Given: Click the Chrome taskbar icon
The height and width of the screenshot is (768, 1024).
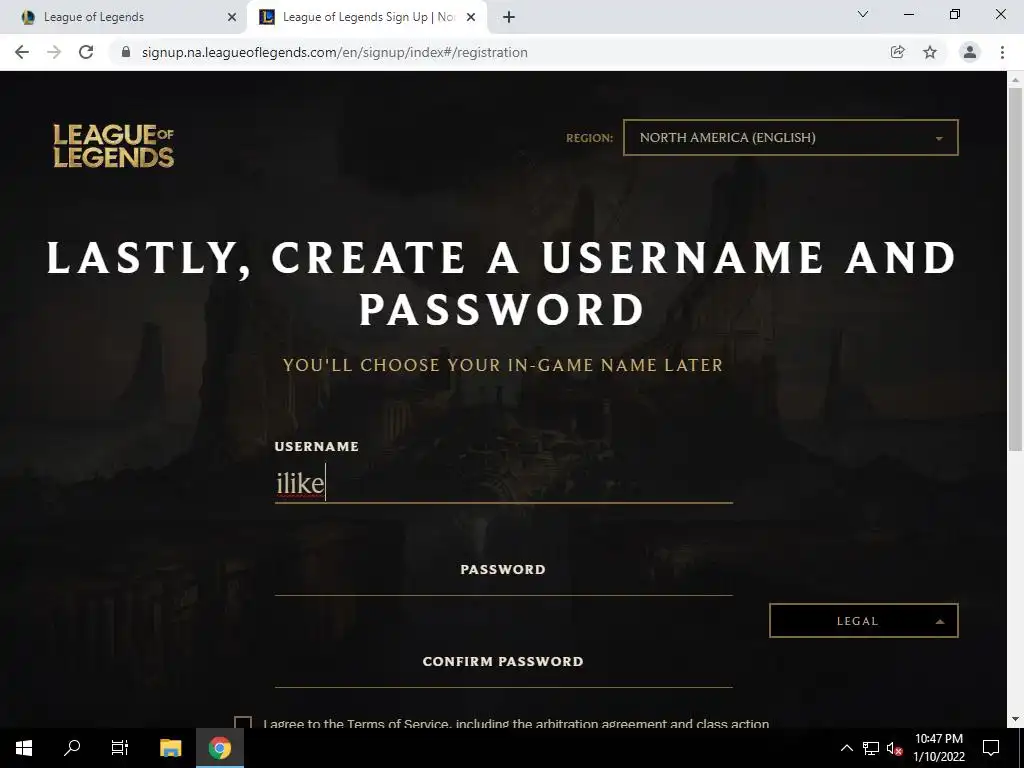Looking at the screenshot, I should tap(220, 748).
